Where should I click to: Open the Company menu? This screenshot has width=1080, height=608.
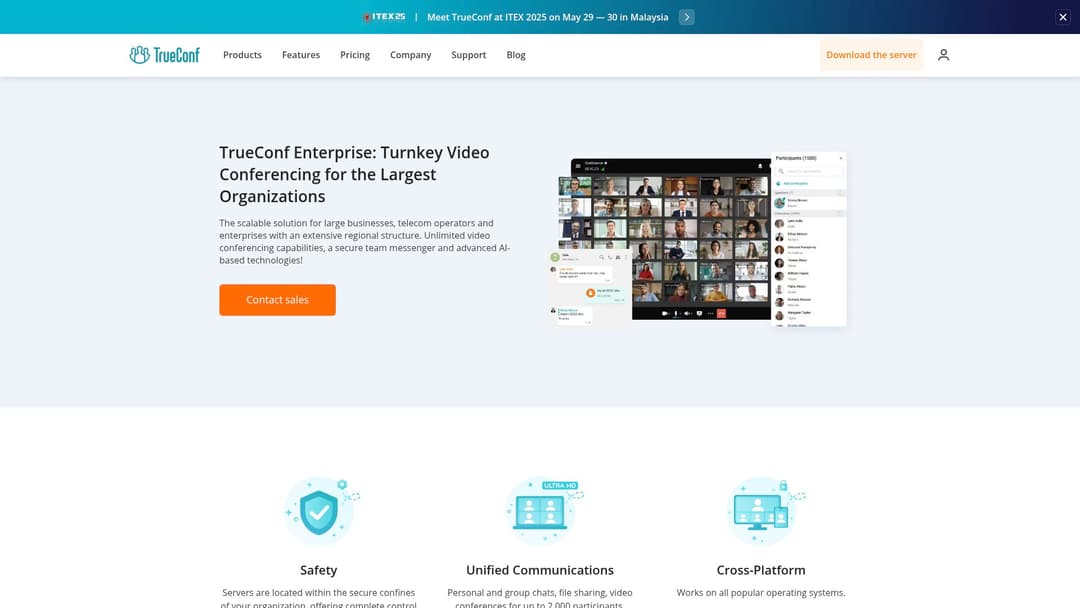pyautogui.click(x=411, y=55)
